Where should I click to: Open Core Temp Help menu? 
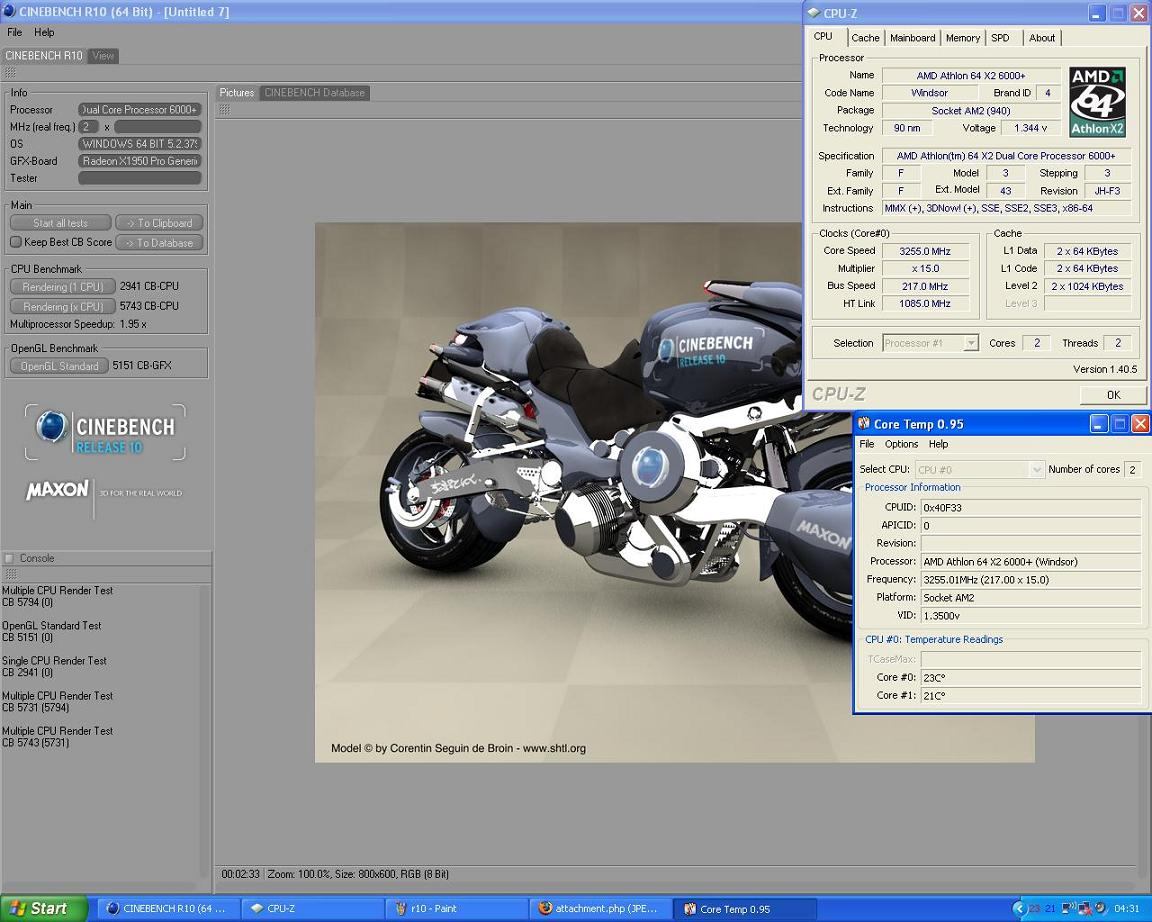[x=938, y=444]
